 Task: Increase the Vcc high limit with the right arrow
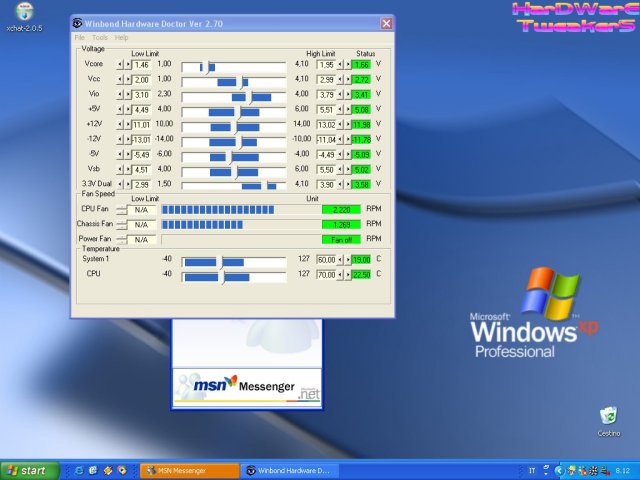coord(347,80)
